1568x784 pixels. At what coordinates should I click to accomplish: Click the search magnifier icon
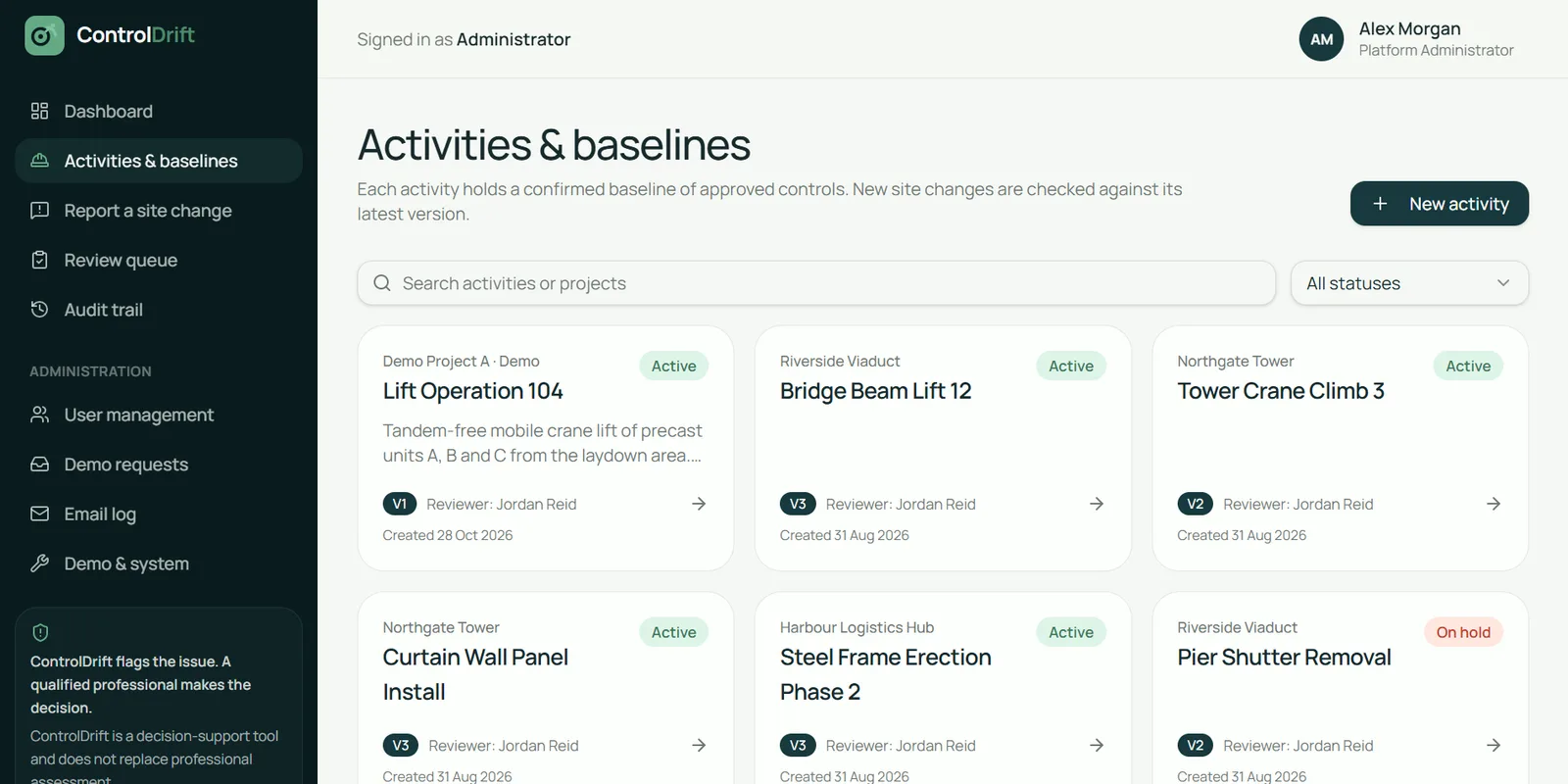pyautogui.click(x=382, y=283)
